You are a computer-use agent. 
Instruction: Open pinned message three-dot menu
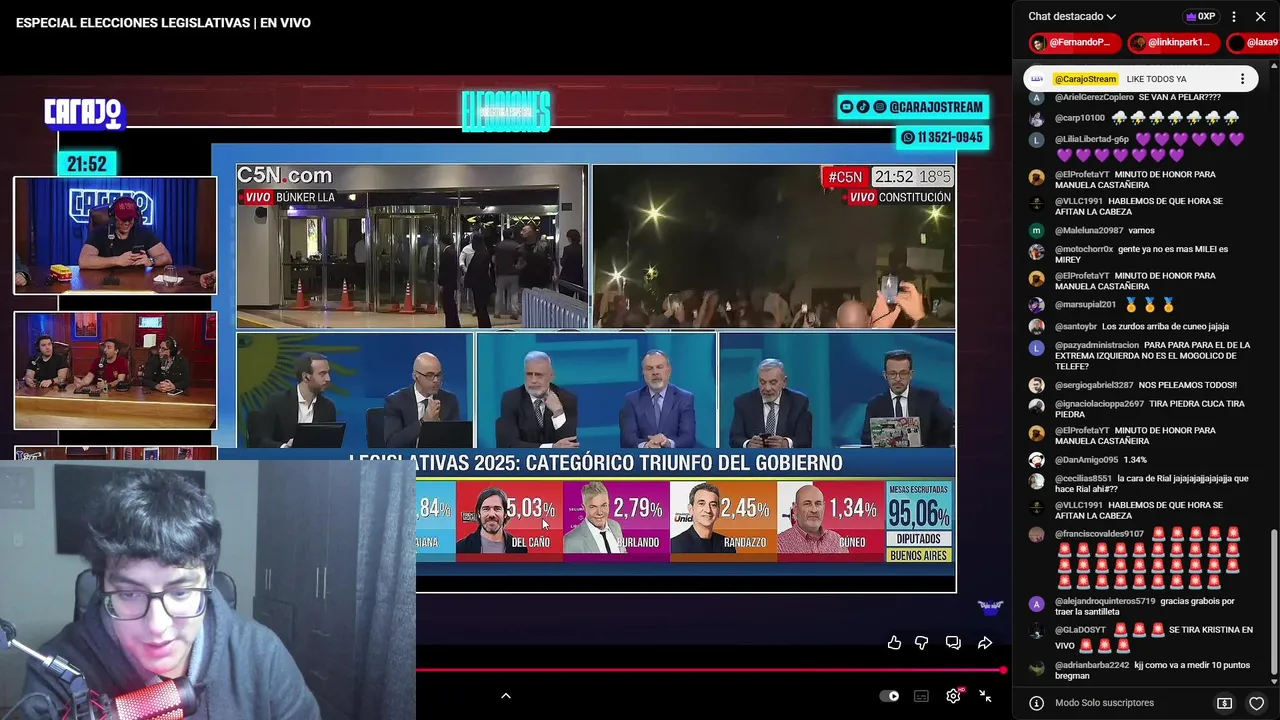tap(1243, 79)
